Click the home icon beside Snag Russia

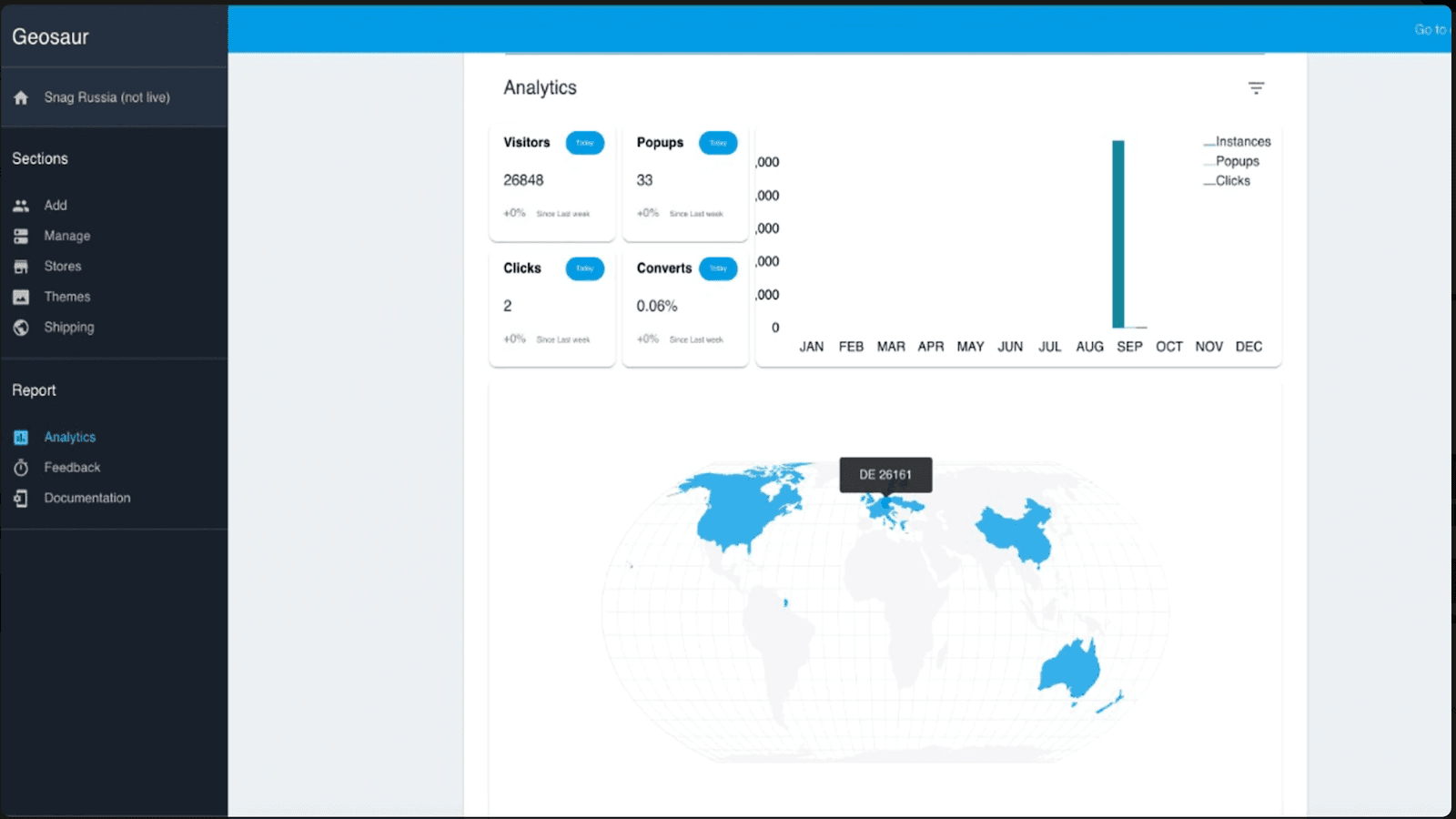pyautogui.click(x=21, y=96)
